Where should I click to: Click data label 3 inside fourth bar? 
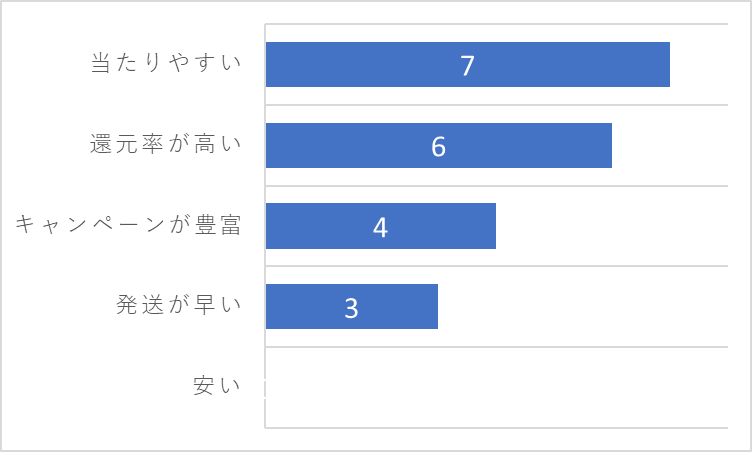pos(352,308)
